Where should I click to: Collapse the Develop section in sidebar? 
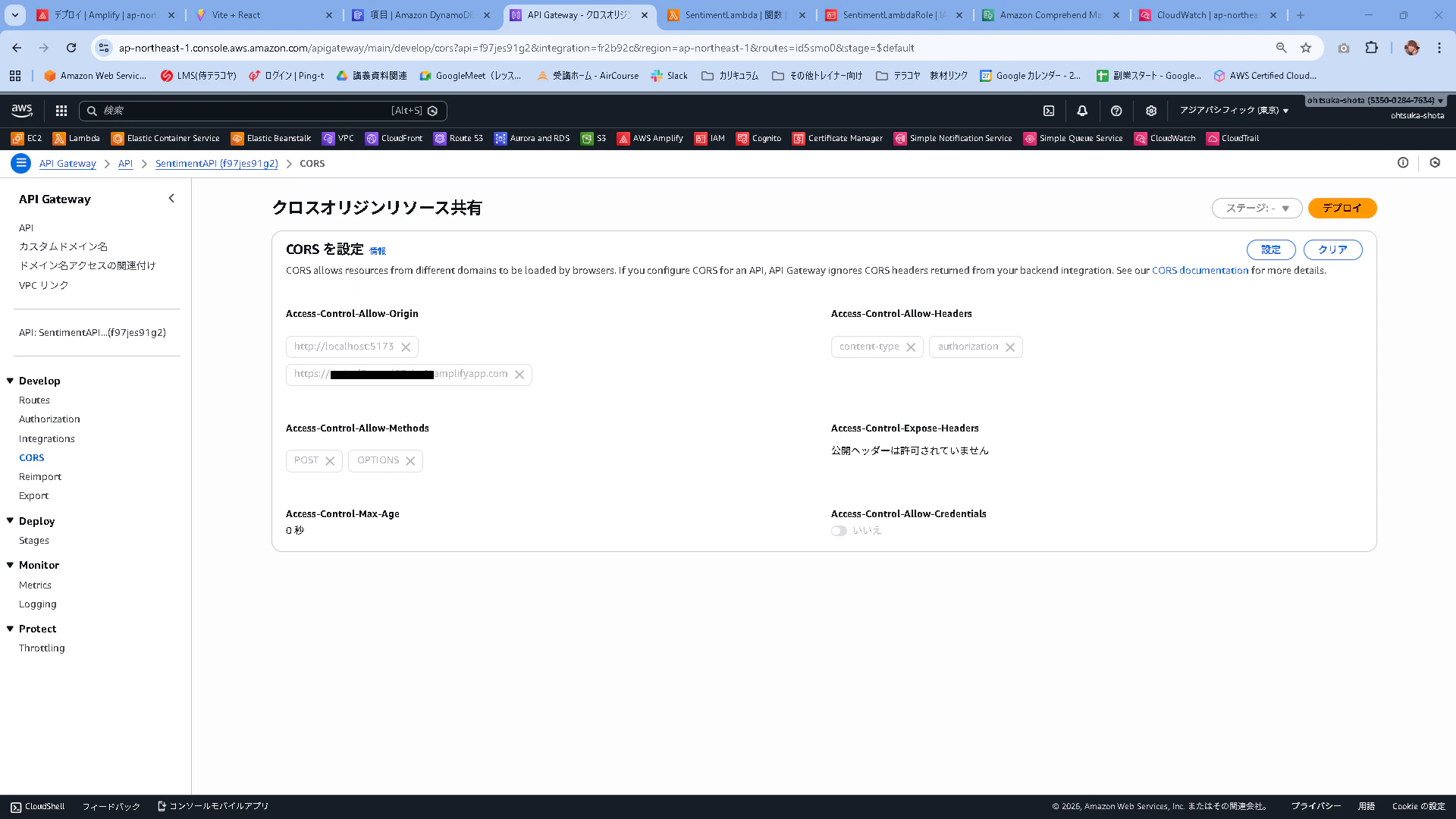pyautogui.click(x=11, y=381)
